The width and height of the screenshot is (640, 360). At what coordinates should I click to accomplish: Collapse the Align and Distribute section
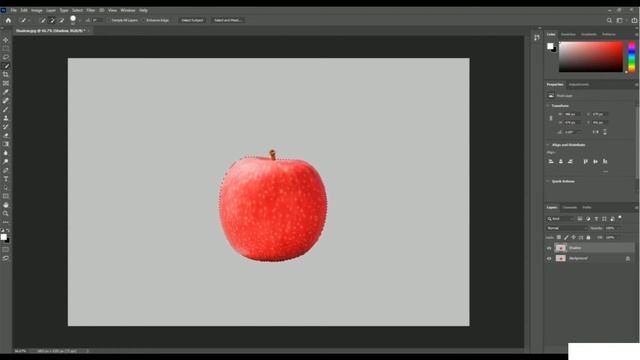coord(548,145)
